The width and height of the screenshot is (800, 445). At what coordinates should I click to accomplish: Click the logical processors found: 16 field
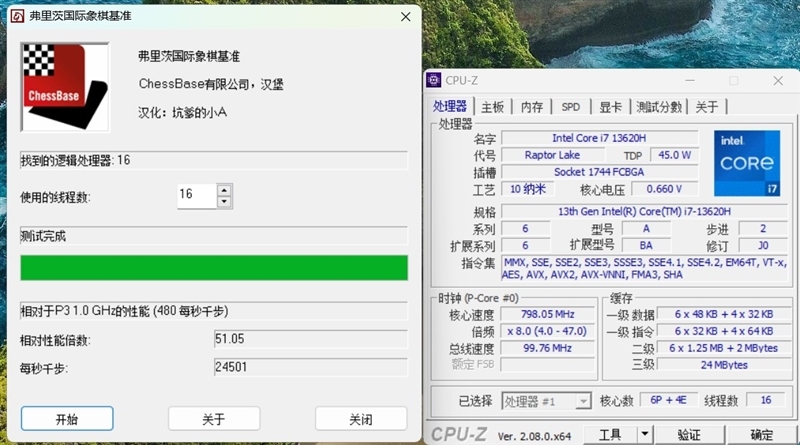(214, 160)
